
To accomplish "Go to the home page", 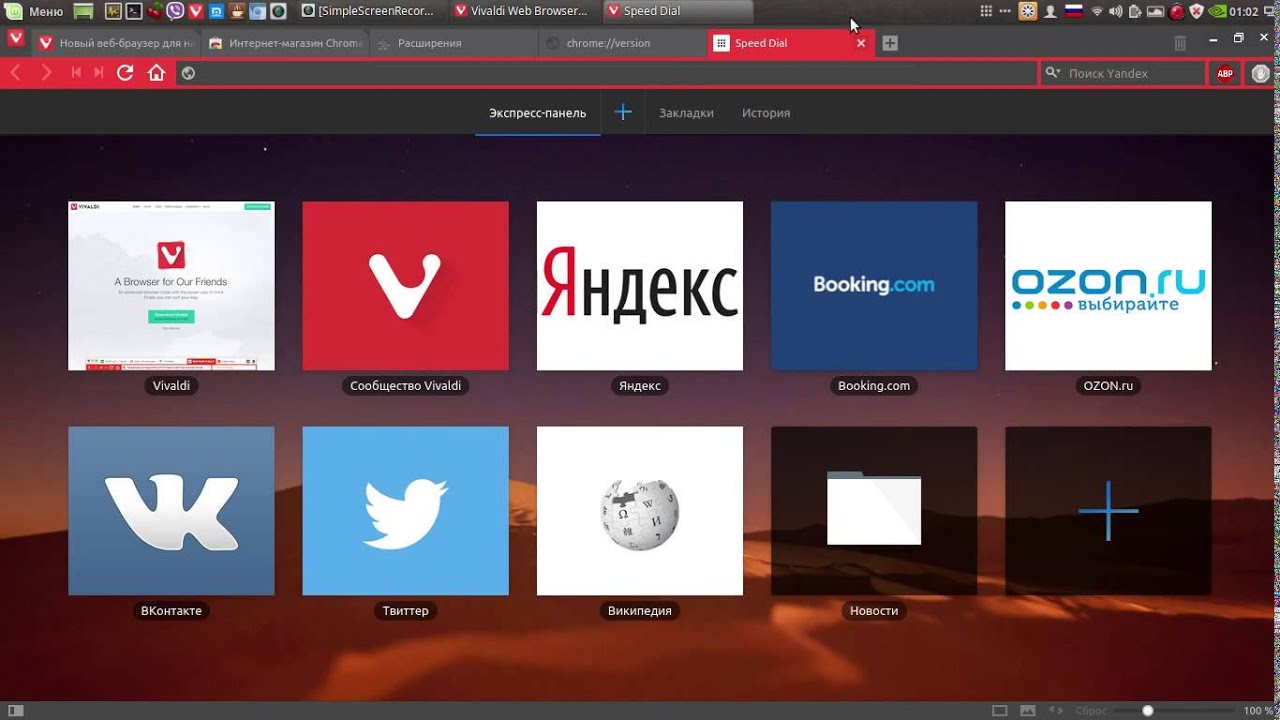I will pos(156,73).
